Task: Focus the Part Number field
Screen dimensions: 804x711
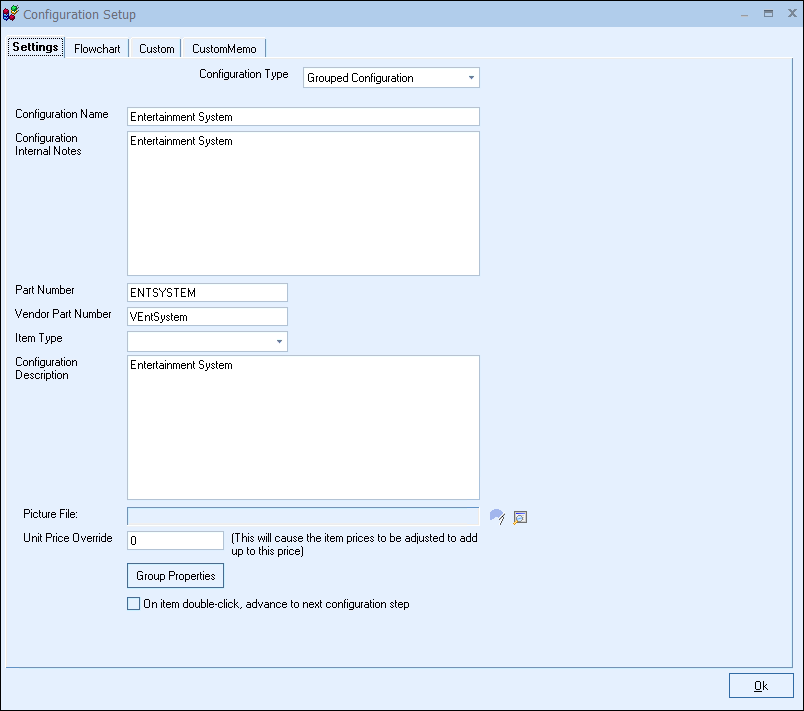Action: (x=207, y=292)
